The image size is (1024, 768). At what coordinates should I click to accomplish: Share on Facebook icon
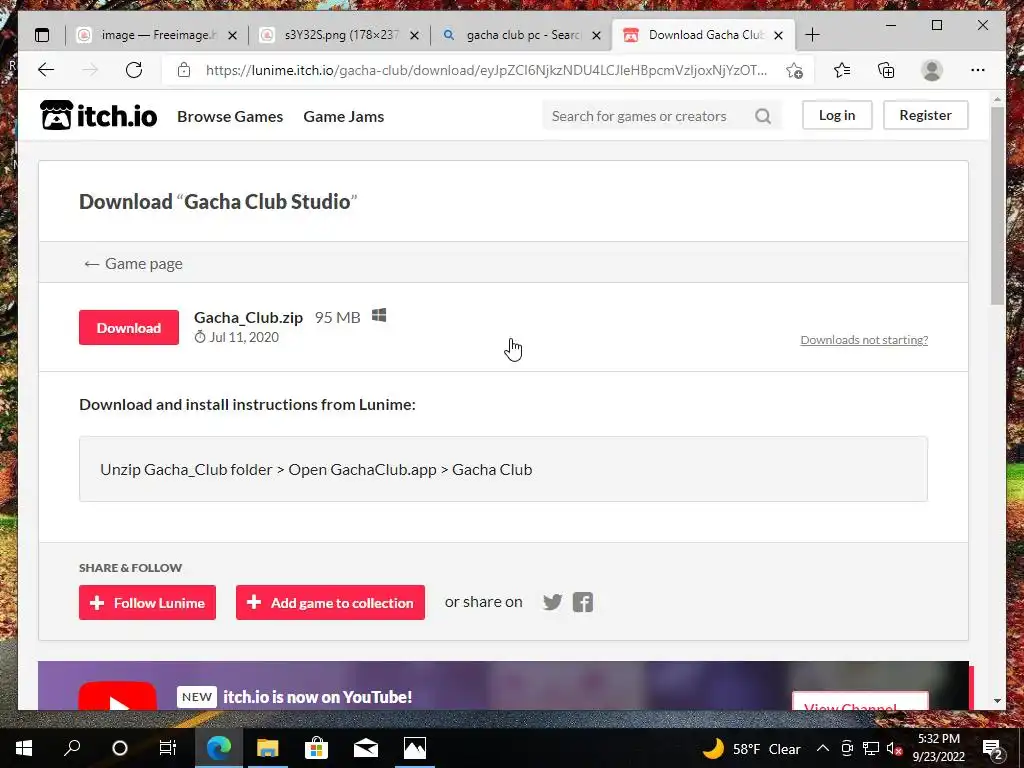pos(583,602)
